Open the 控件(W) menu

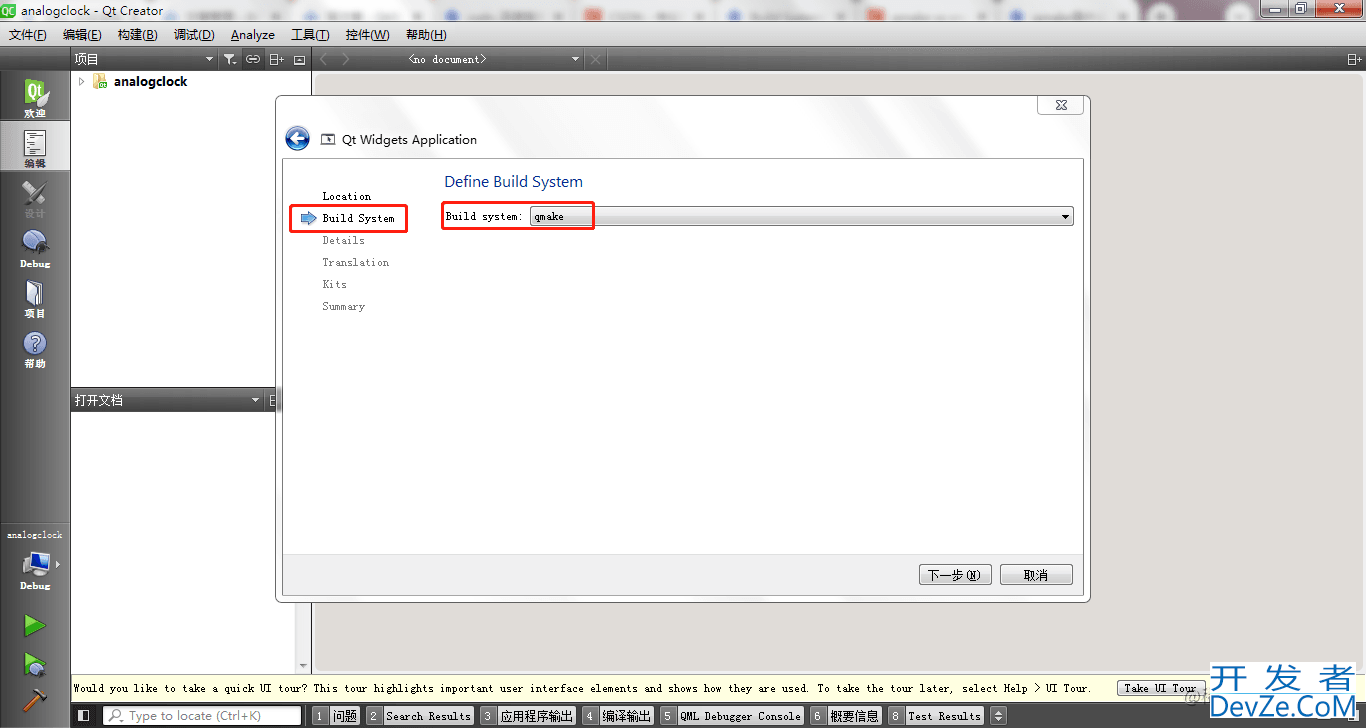click(x=367, y=34)
